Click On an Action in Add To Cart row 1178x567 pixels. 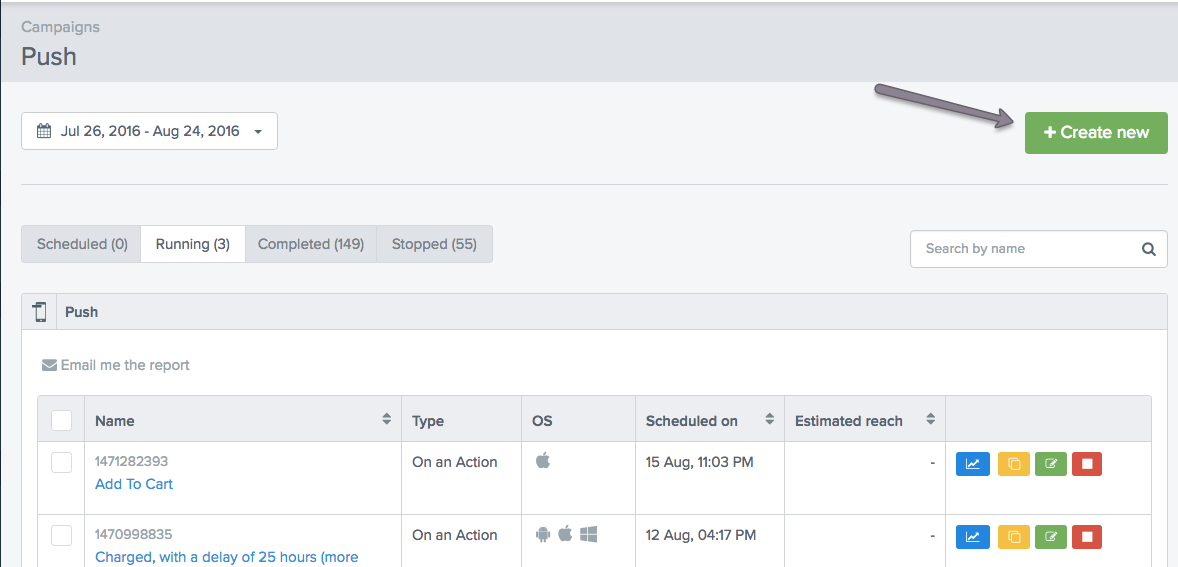(x=455, y=462)
